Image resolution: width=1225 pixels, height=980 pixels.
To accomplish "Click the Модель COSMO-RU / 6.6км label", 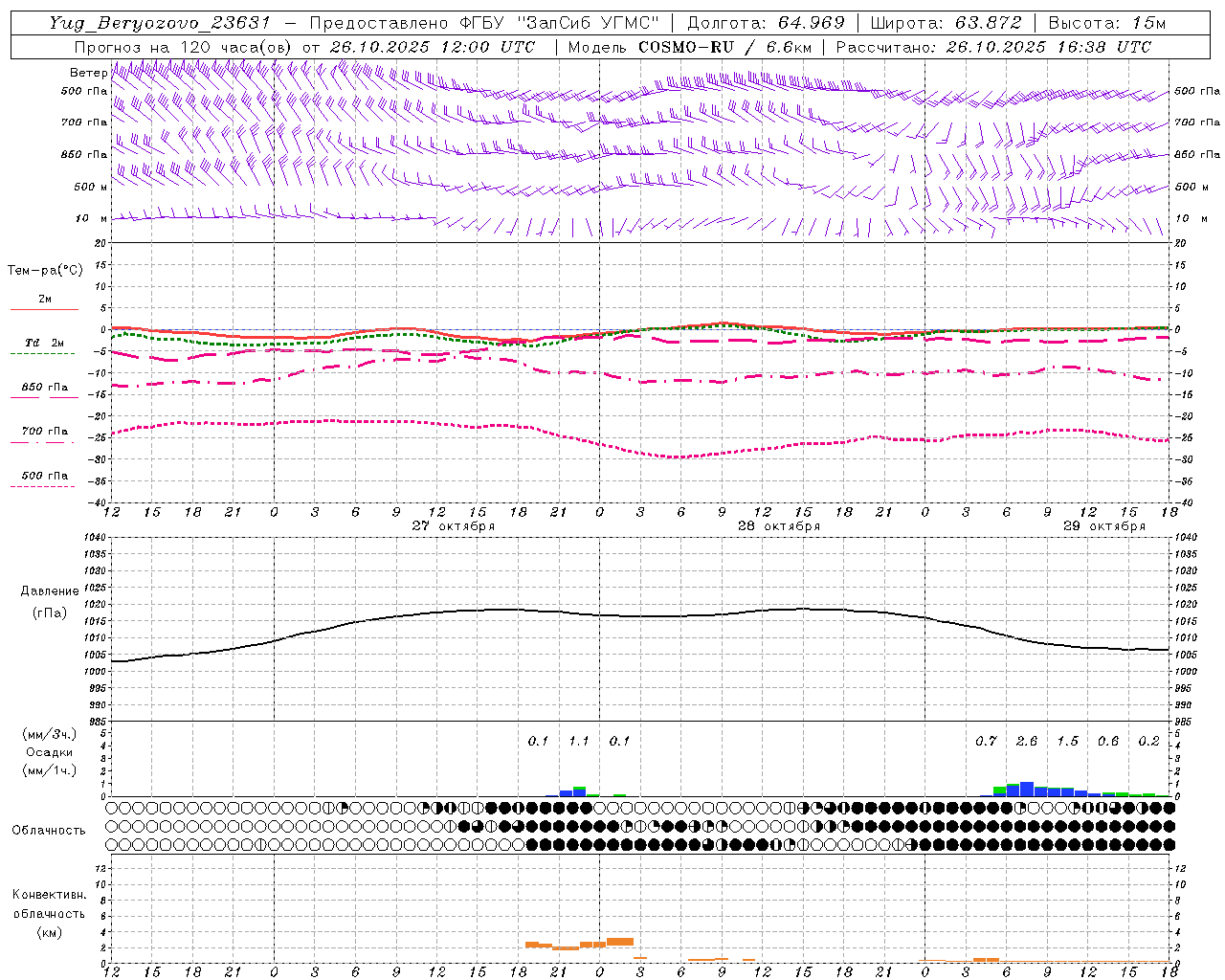I will 690,47.
